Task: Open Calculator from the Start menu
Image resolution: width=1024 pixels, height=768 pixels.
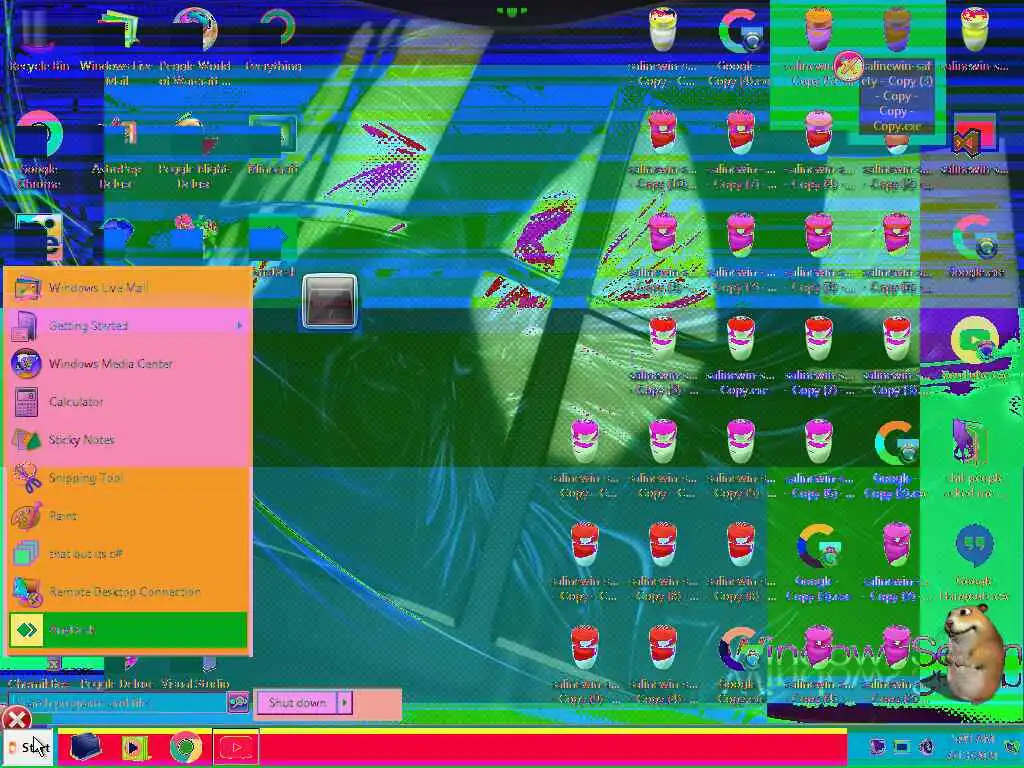Action: (128, 402)
